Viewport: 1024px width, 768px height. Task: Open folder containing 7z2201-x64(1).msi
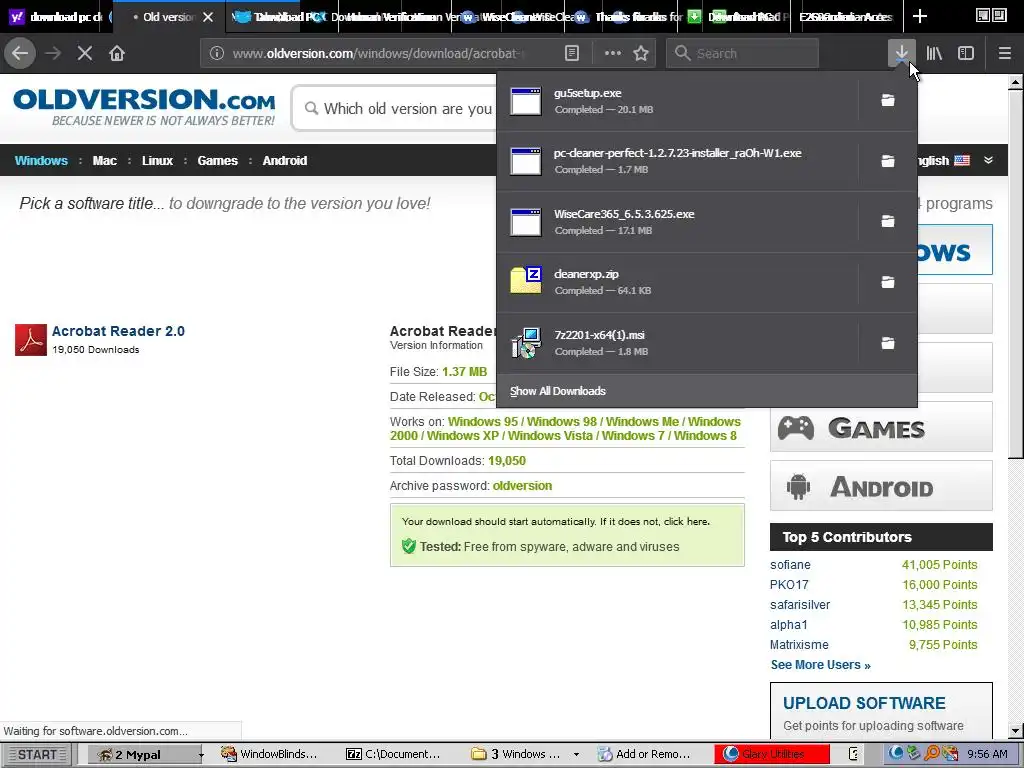click(888, 343)
